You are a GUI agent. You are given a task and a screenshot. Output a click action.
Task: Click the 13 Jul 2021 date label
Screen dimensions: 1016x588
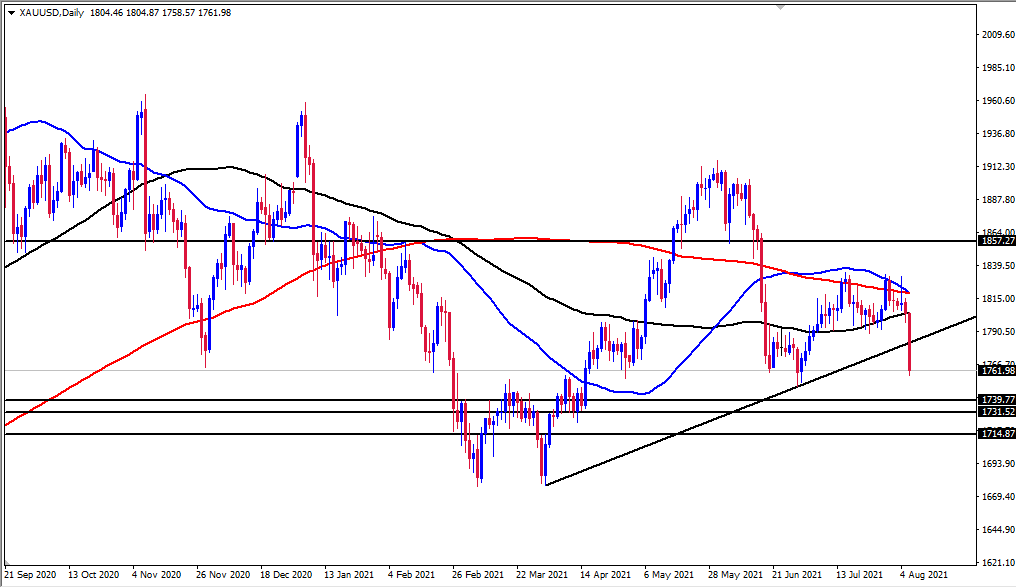[859, 574]
